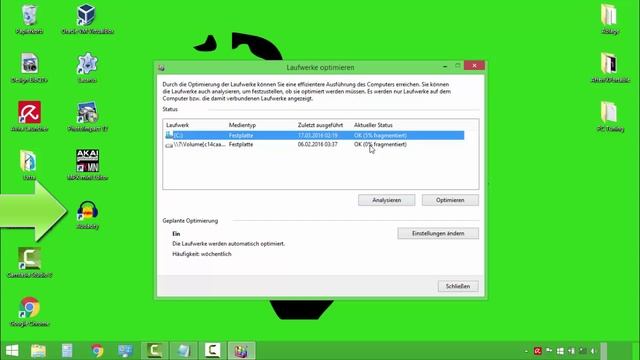Select the C: drive row
The height and width of the screenshot is (360, 640).
(314, 135)
